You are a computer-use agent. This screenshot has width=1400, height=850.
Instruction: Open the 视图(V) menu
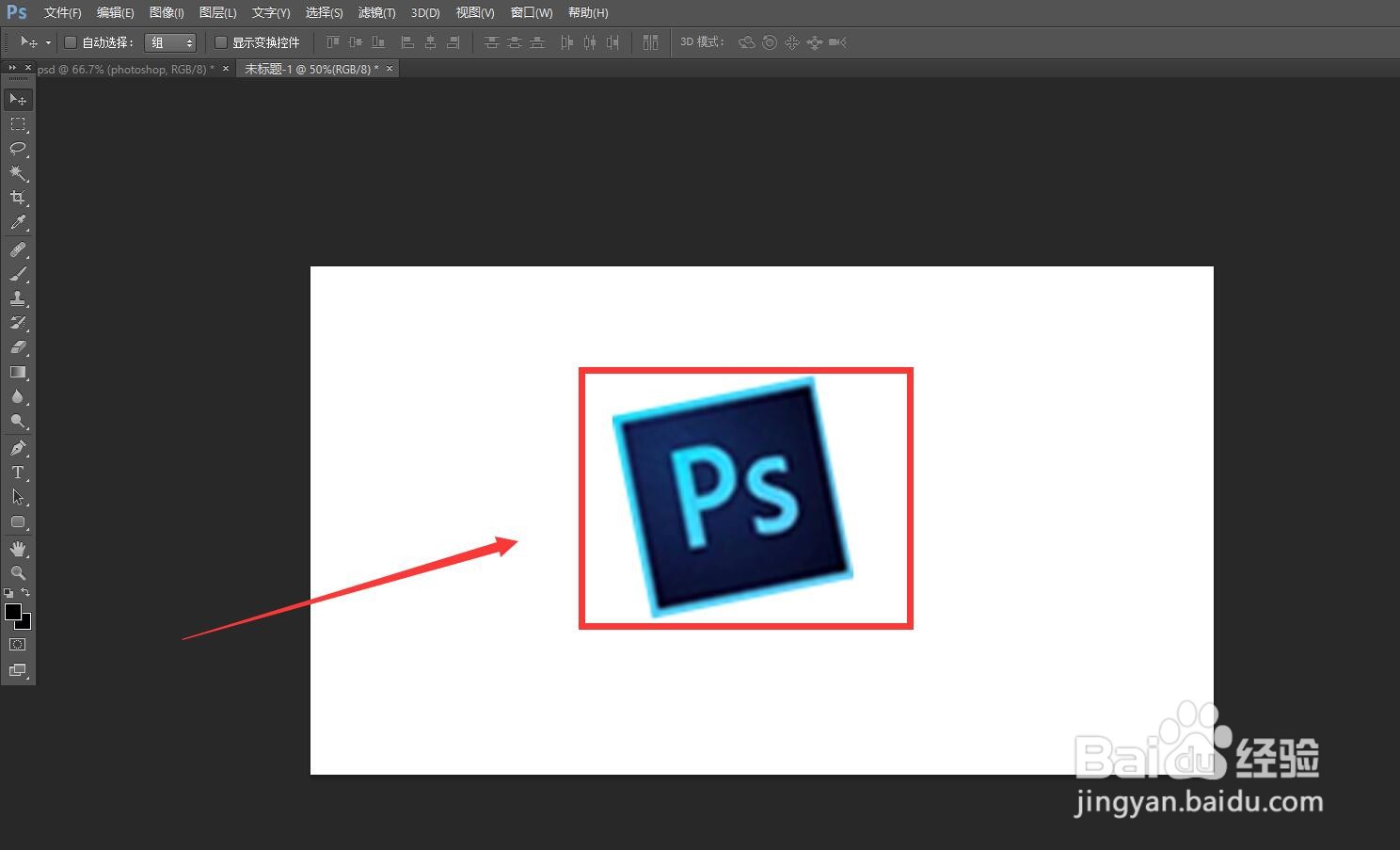coord(475,13)
